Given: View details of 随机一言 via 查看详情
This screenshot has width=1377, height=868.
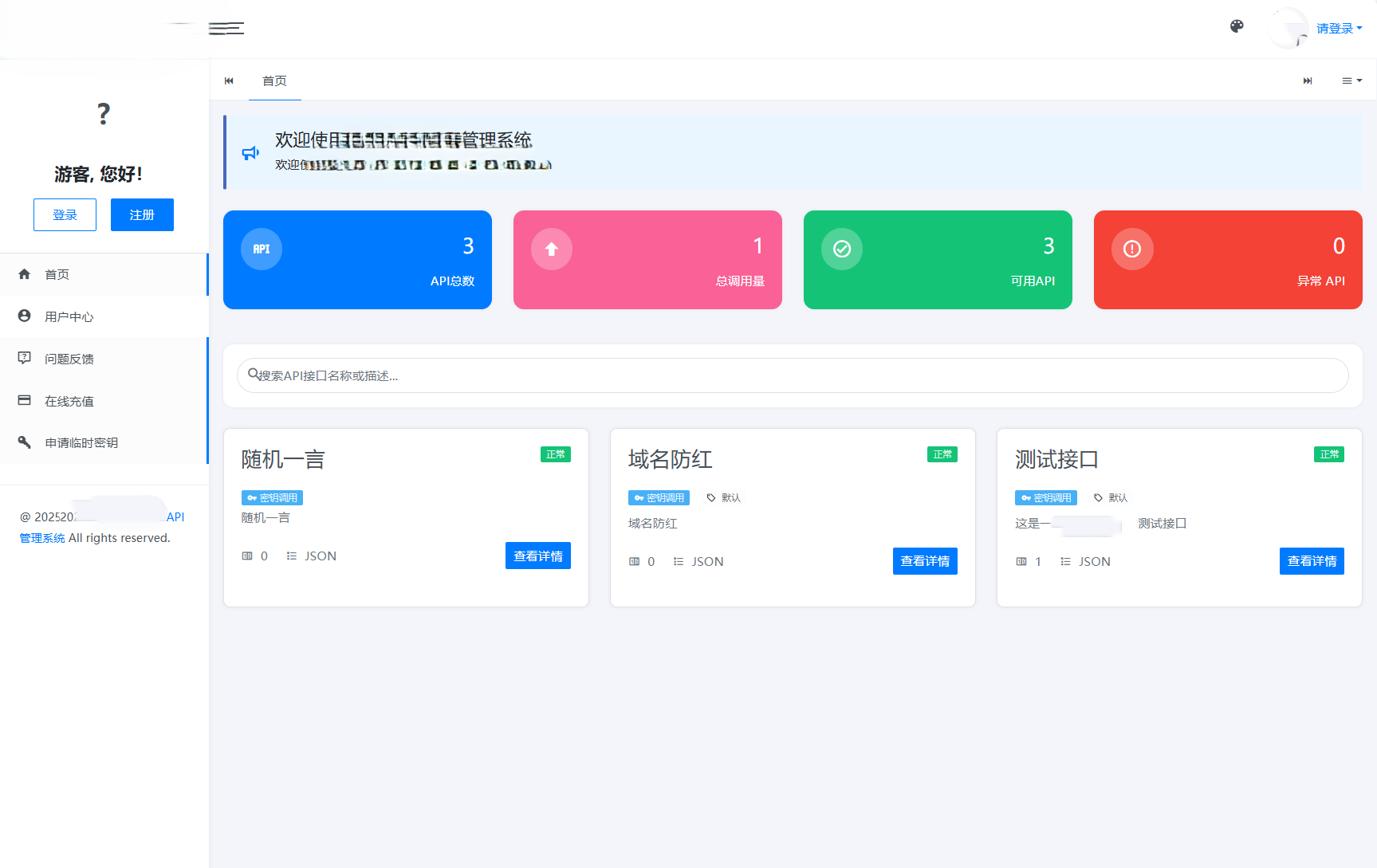Looking at the screenshot, I should (538, 556).
